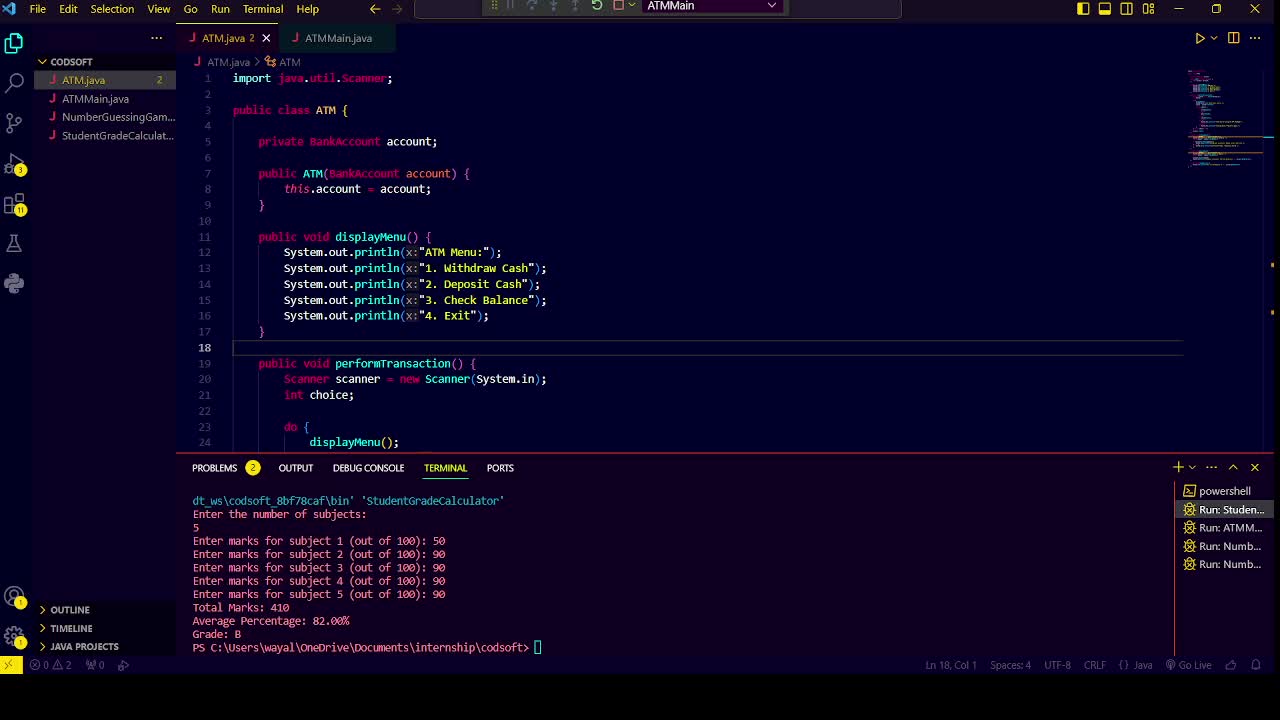The image size is (1280, 720).
Task: Toggle the secondary side bar visibility
Action: click(1127, 9)
